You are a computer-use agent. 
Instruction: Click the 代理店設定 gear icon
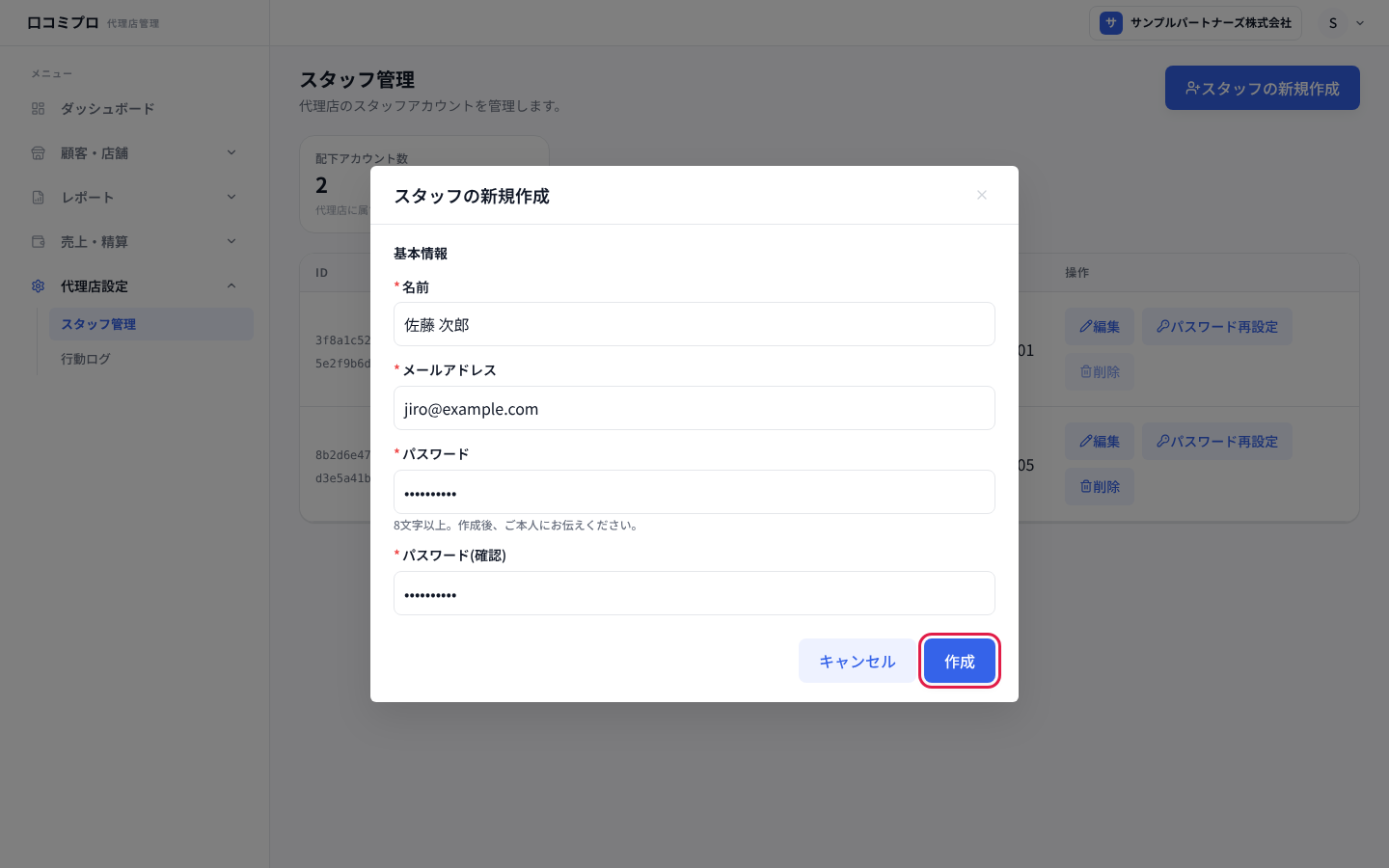tap(39, 286)
